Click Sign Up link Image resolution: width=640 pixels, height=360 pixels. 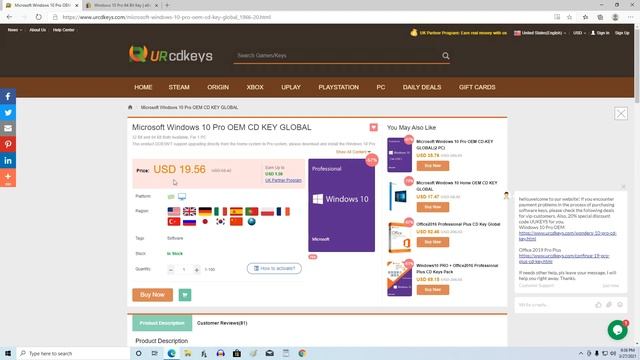pos(622,33)
